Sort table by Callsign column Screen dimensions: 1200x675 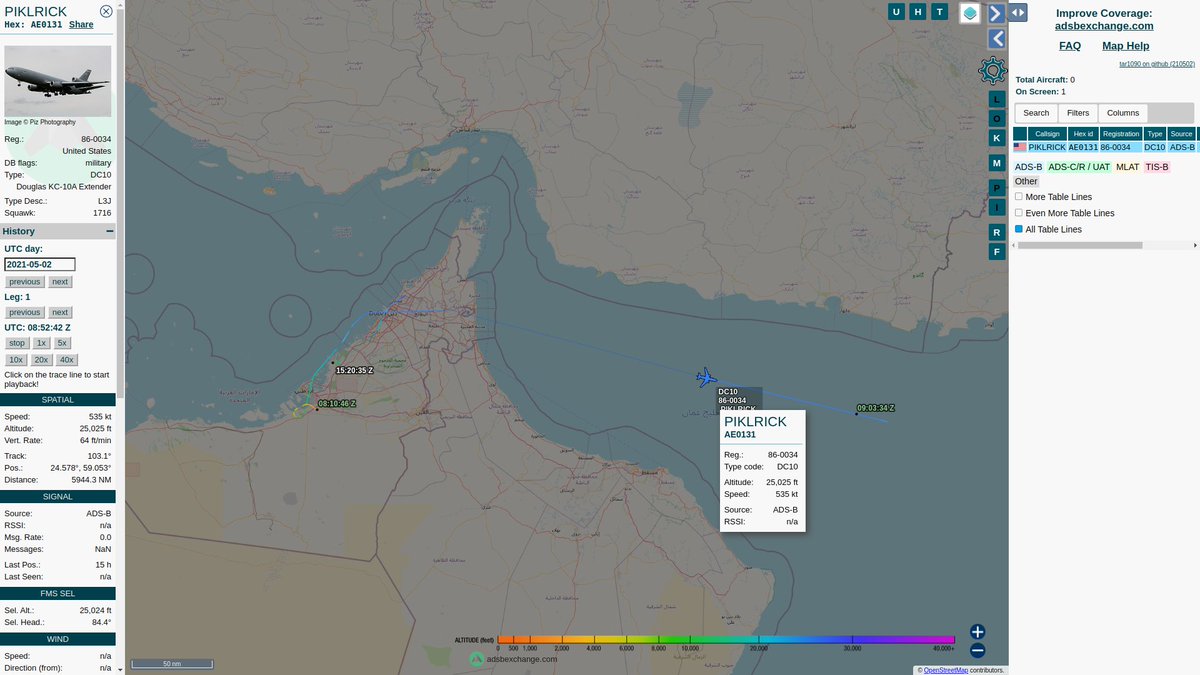(x=1047, y=134)
